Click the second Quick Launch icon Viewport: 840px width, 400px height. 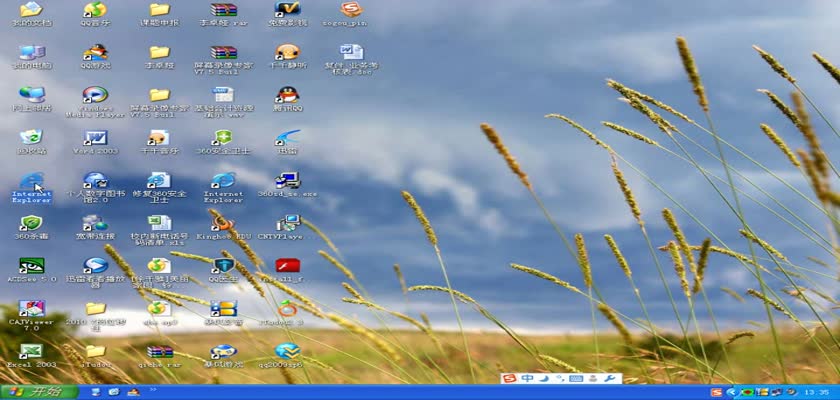tap(114, 393)
